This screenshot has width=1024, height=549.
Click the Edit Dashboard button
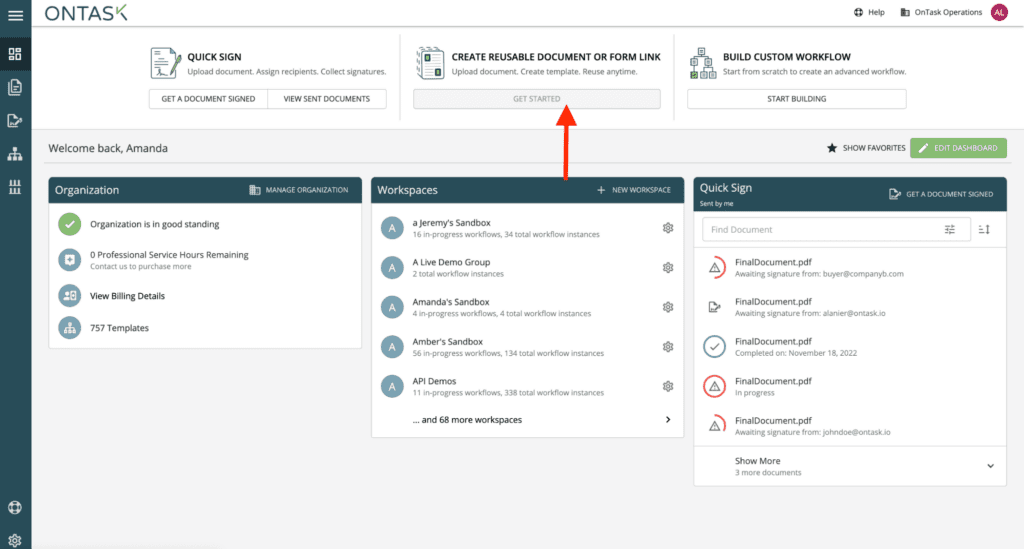[x=958, y=148]
